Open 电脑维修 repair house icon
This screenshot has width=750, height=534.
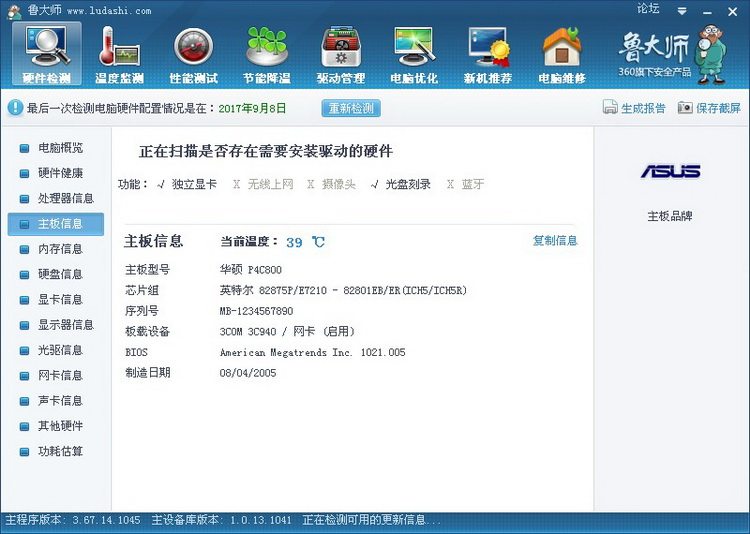click(562, 54)
